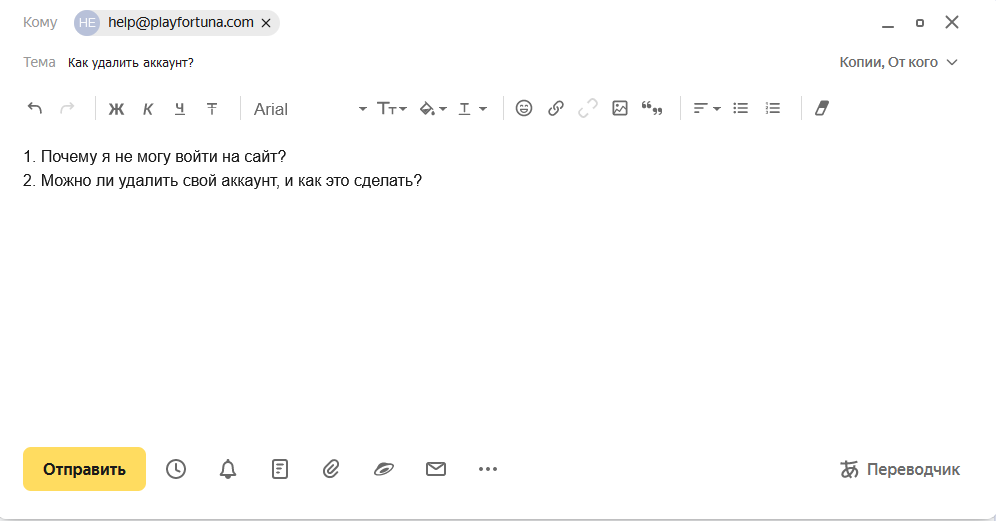The image size is (996, 521).
Task: Open the Arial font dropdown
Action: tap(310, 109)
